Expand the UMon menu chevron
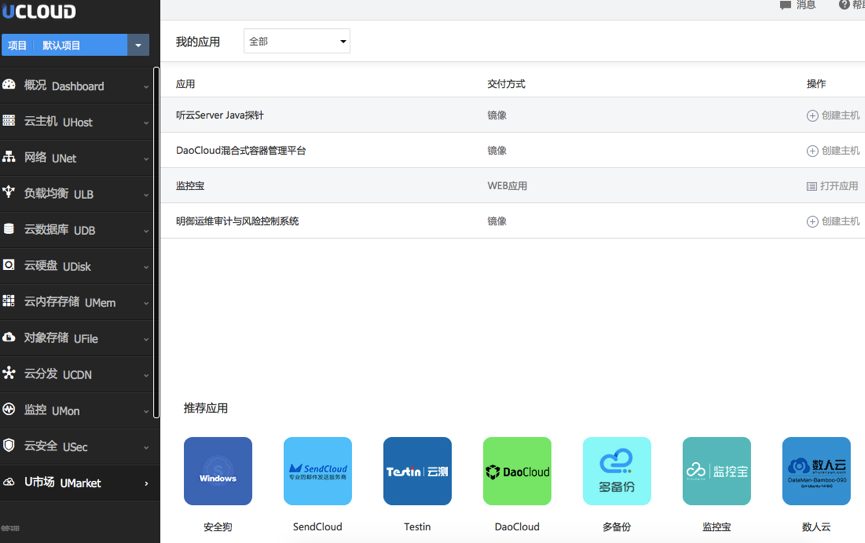The image size is (865, 543). point(146,412)
